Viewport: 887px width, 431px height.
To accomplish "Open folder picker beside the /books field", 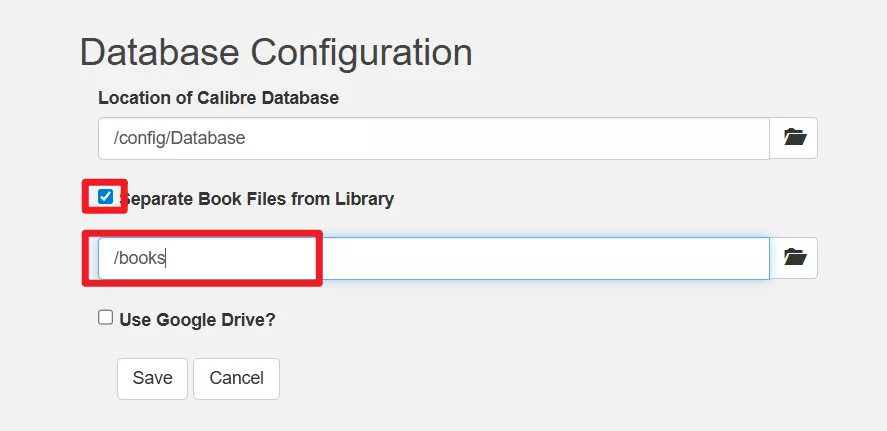I will pos(794,258).
